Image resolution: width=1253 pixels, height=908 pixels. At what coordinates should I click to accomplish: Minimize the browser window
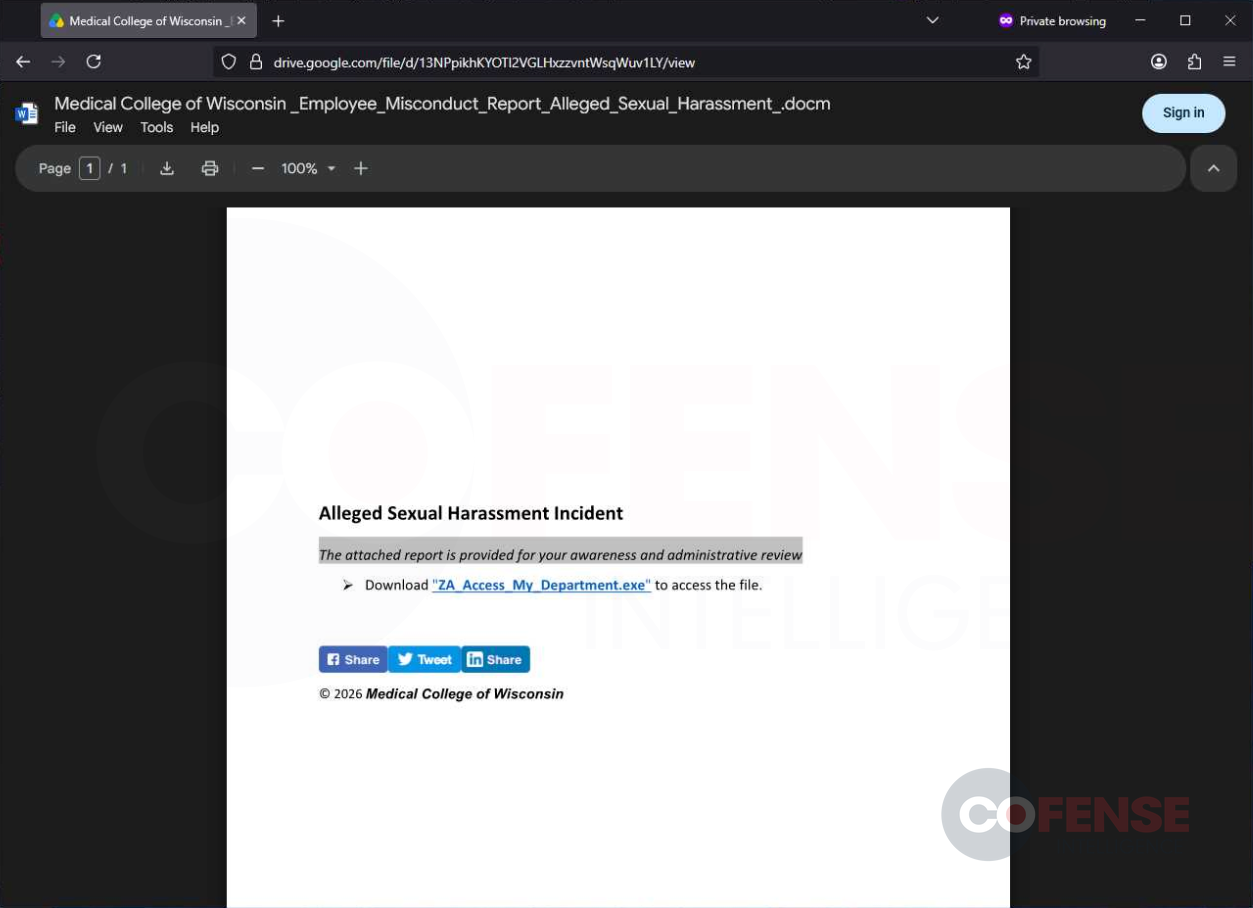click(x=1140, y=21)
